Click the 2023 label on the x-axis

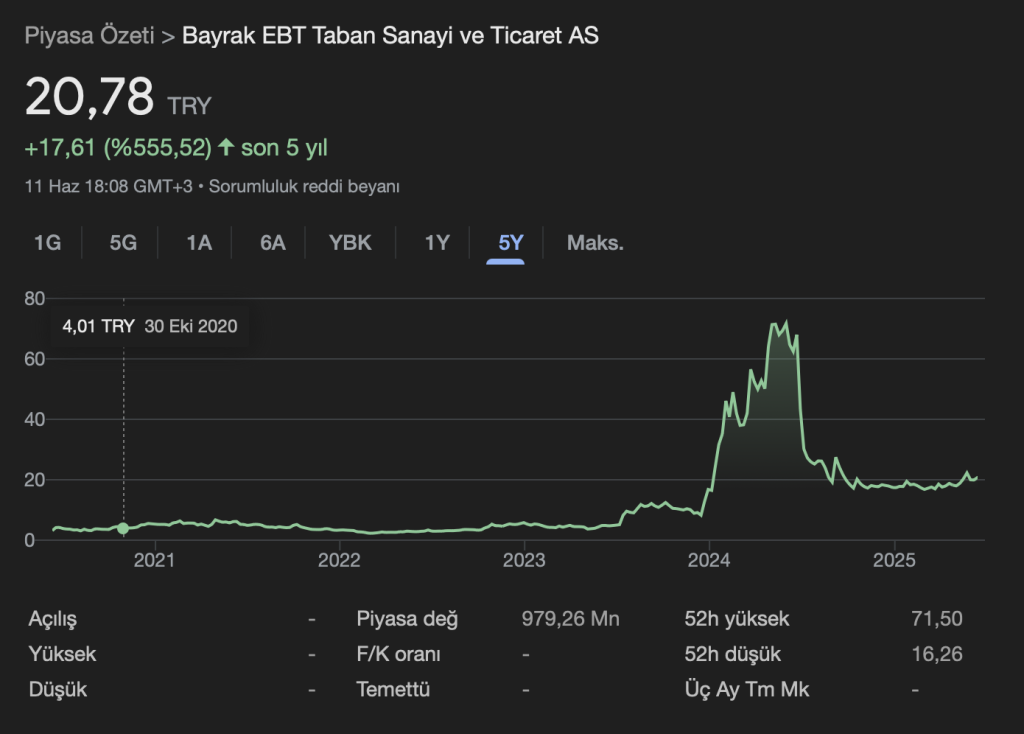pyautogui.click(x=524, y=559)
